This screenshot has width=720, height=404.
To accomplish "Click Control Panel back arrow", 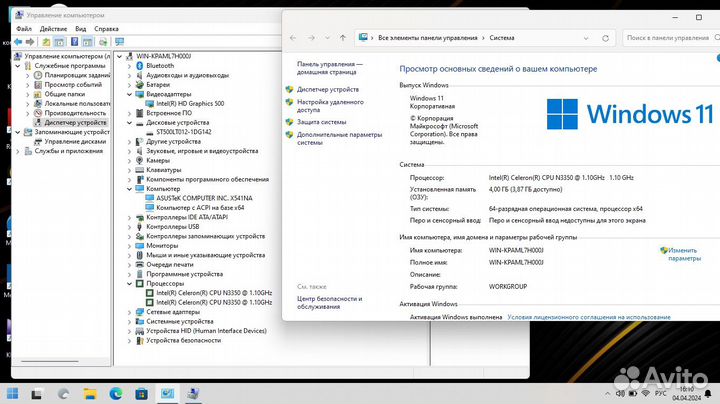I will click(293, 38).
